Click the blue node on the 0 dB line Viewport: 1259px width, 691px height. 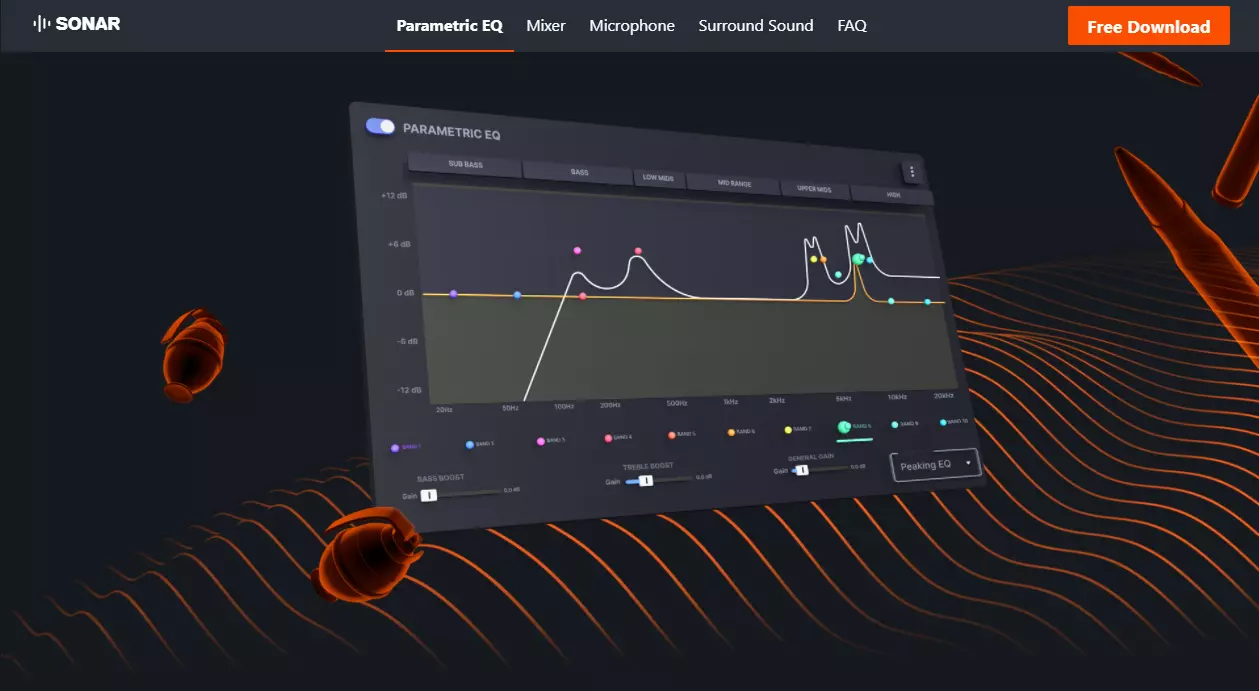[x=517, y=295]
